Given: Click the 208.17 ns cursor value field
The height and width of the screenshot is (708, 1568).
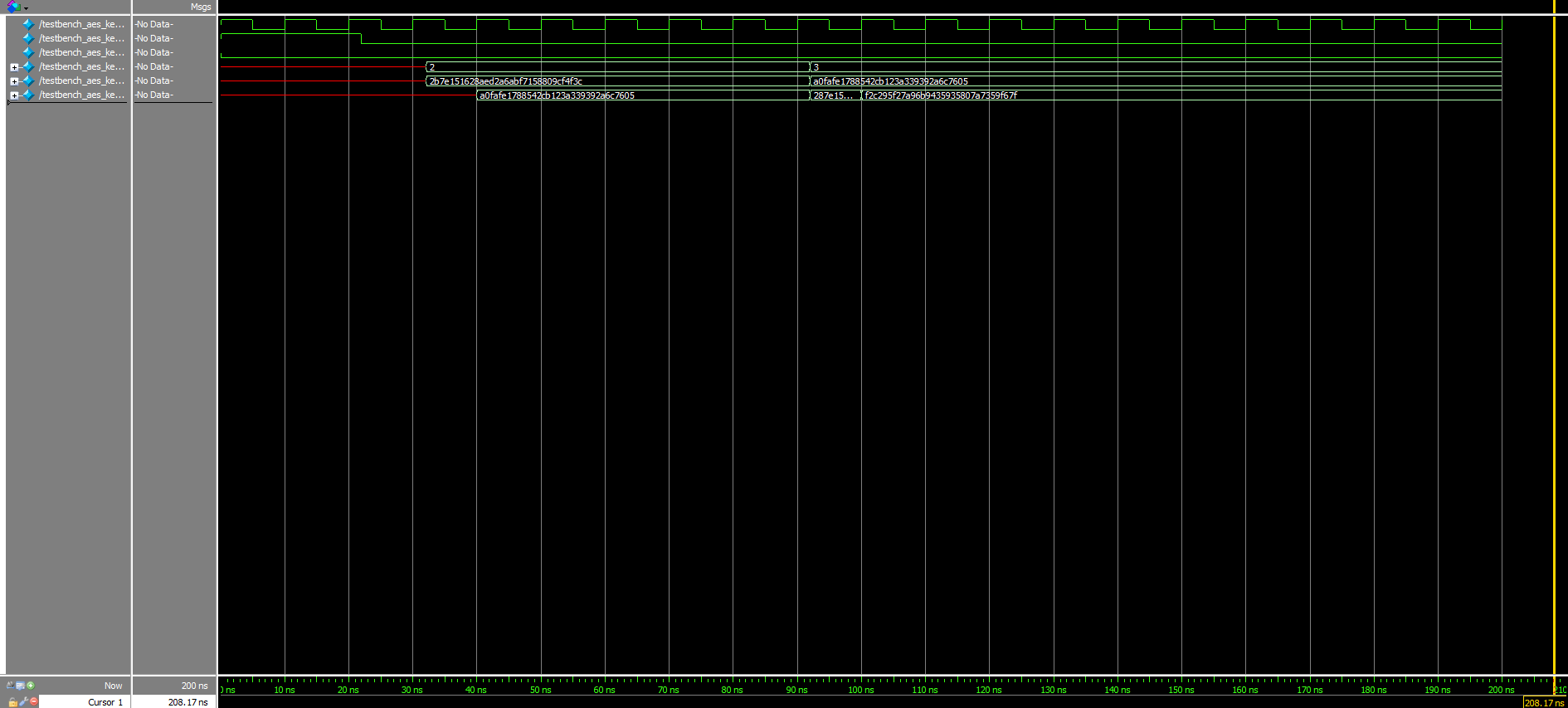Looking at the screenshot, I should pyautogui.click(x=187, y=702).
